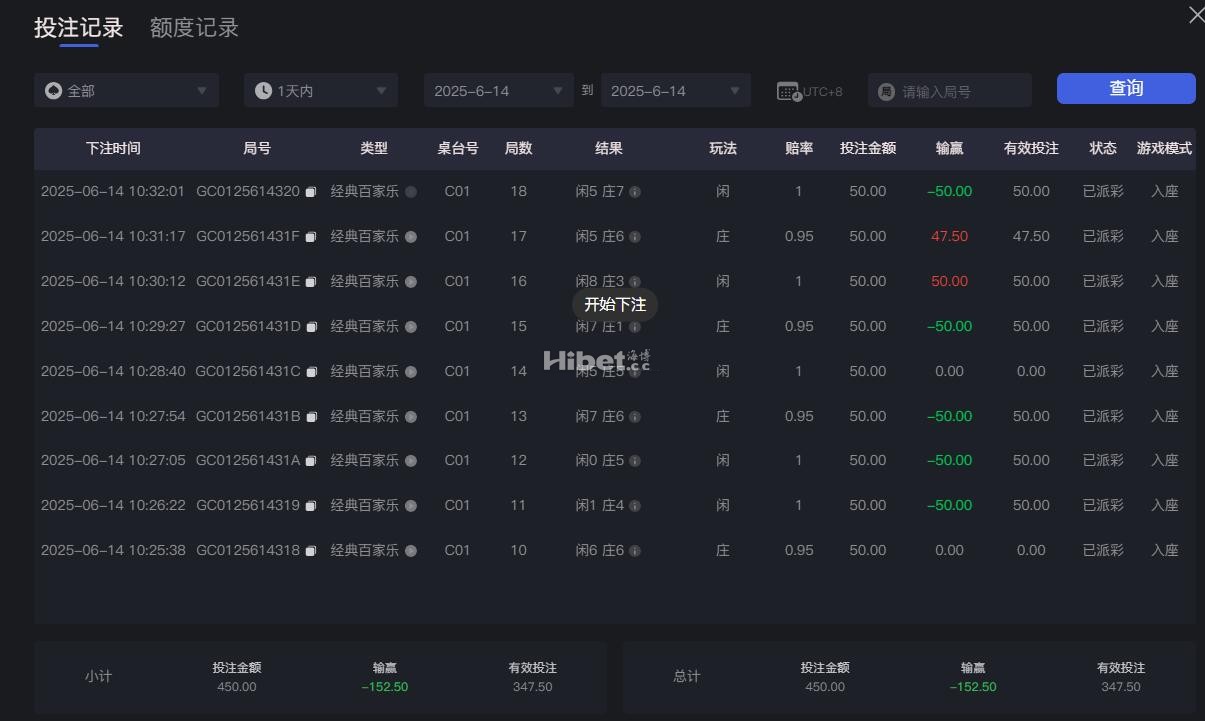Screen dimensions: 1205x721
Task: Click the replay icon for round 17
Action: click(x=410, y=237)
